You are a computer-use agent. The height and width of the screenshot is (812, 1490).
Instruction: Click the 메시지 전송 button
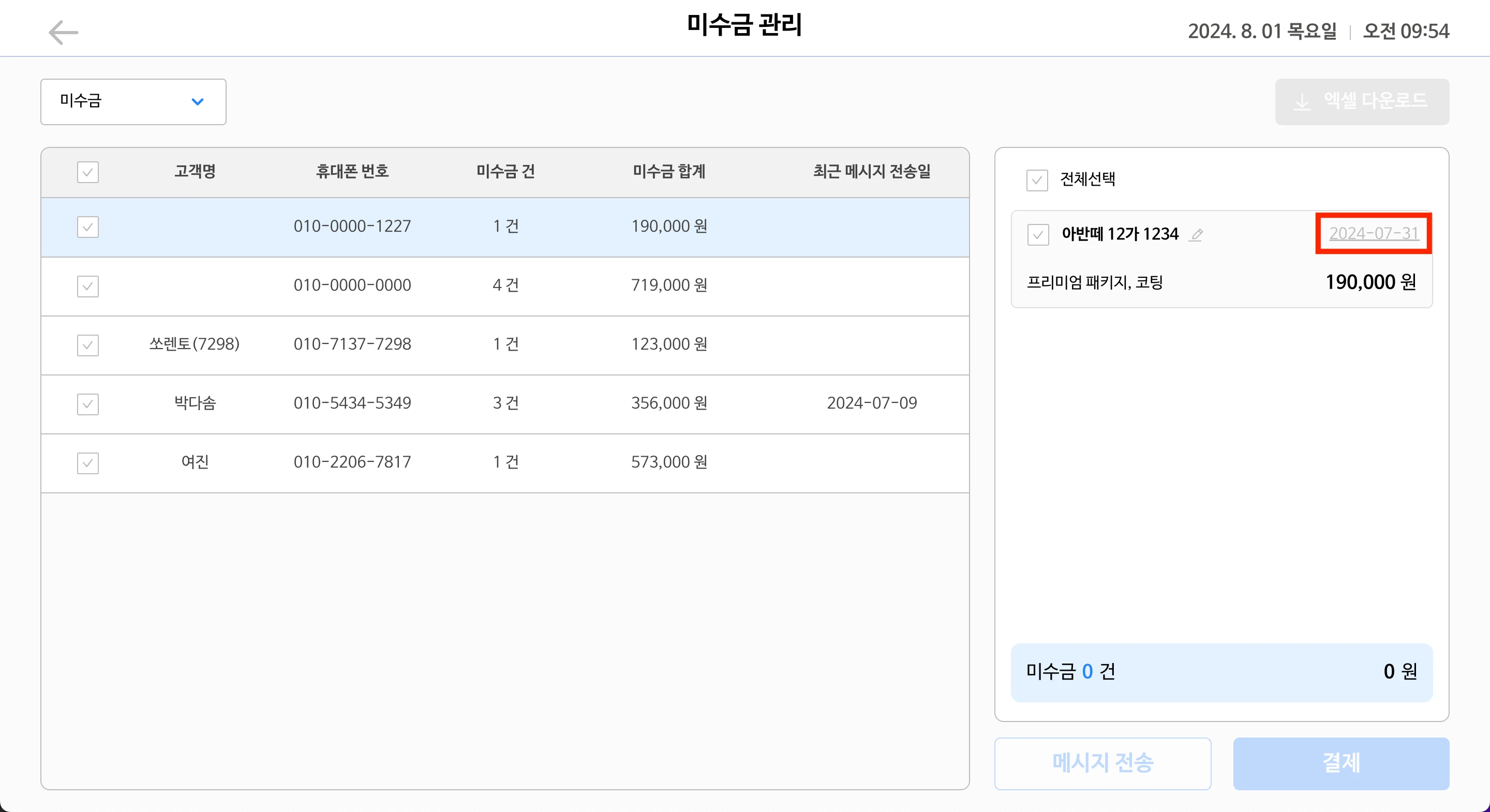pos(1102,763)
